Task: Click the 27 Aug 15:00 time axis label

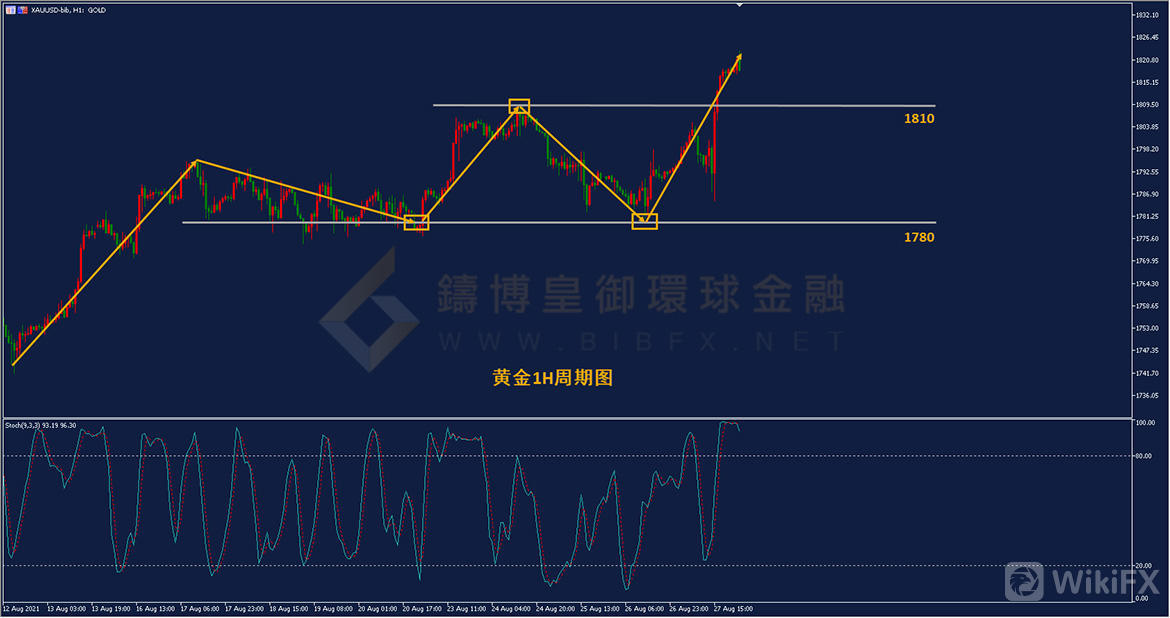Action: click(733, 609)
